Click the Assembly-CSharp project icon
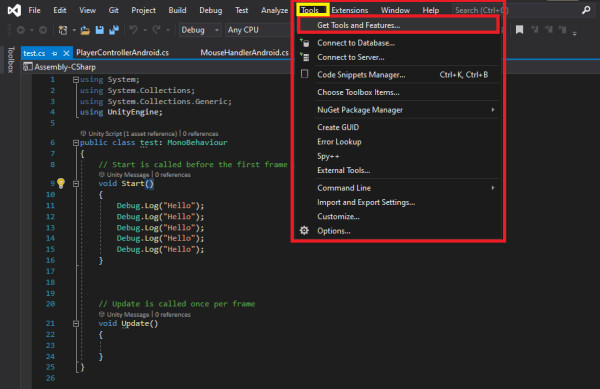The height and width of the screenshot is (389, 600). [28, 67]
